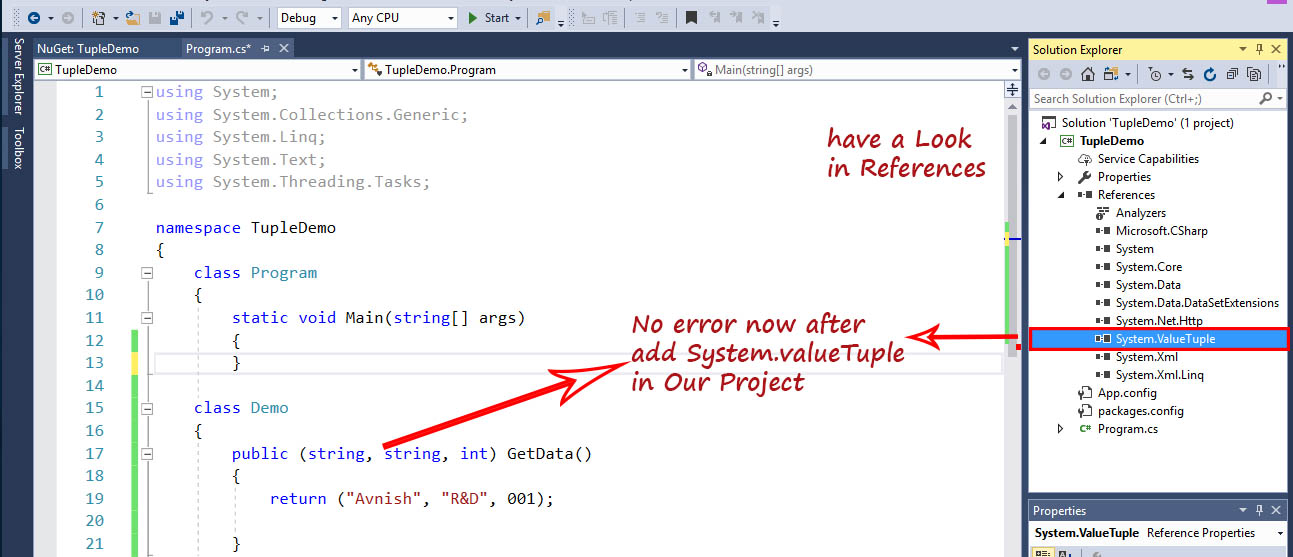
Task: Click the New Project toolbar icon
Action: tap(99, 17)
